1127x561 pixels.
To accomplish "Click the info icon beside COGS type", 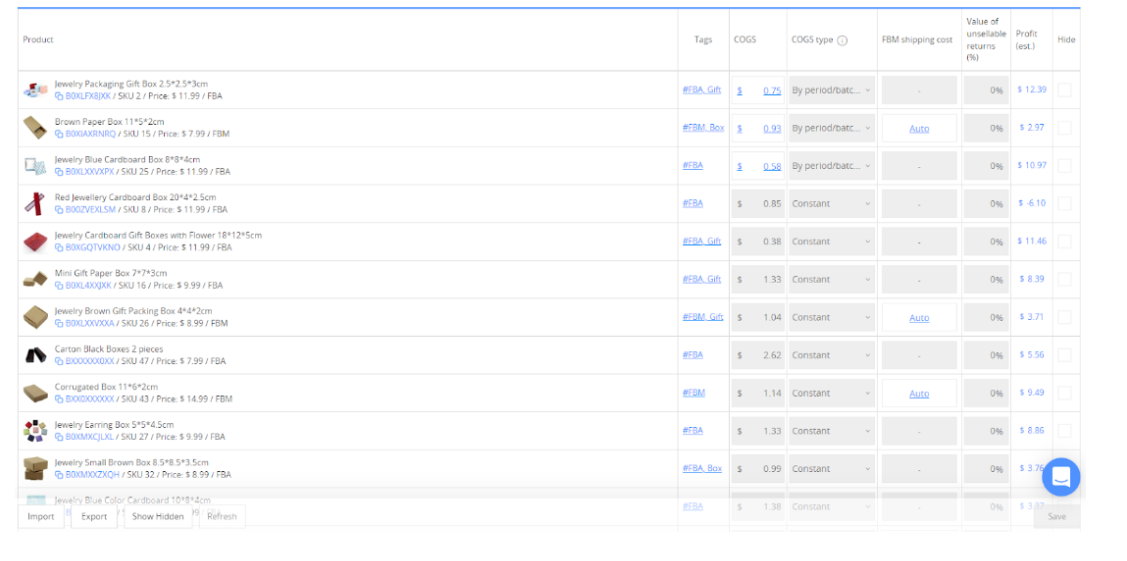I will coord(842,41).
